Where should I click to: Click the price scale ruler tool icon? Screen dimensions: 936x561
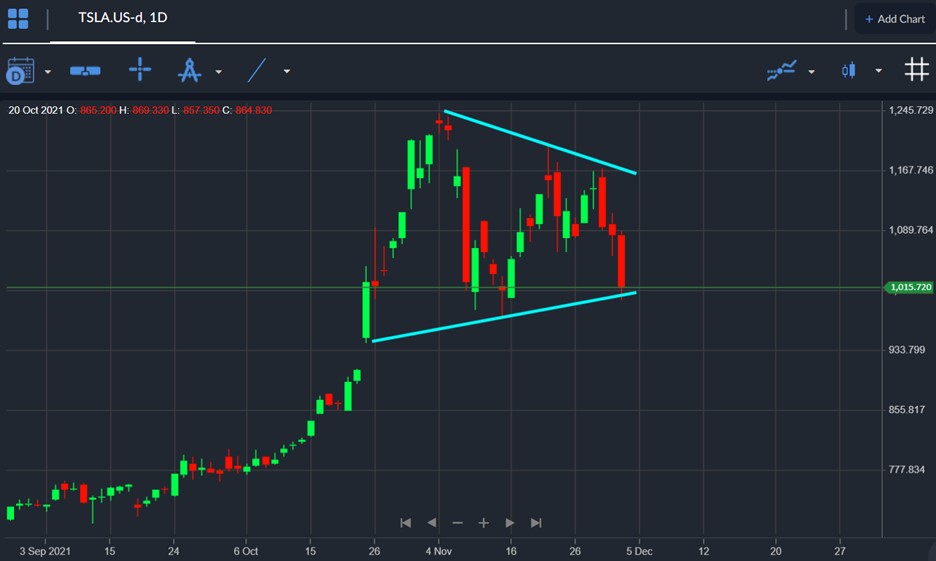(85, 71)
